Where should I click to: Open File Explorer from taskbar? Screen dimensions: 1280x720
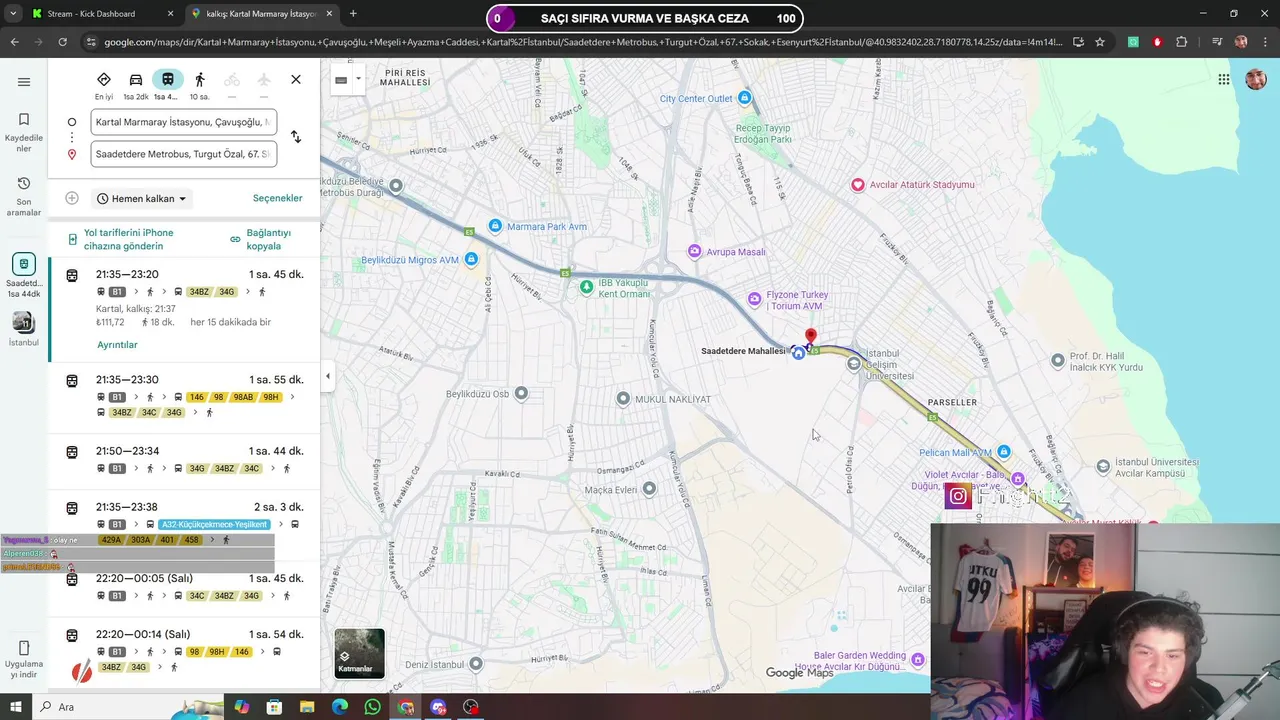point(307,707)
